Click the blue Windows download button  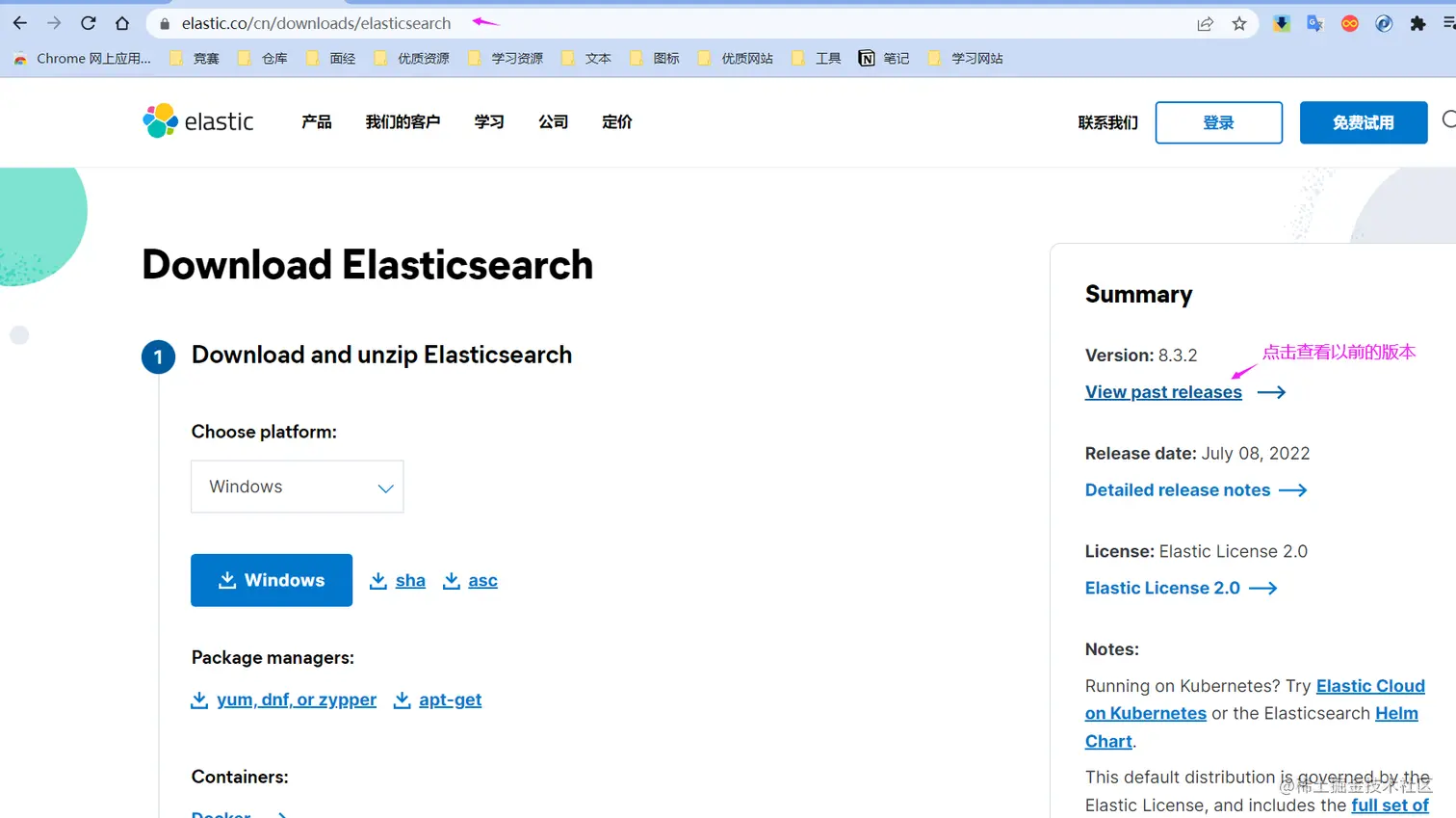[272, 580]
